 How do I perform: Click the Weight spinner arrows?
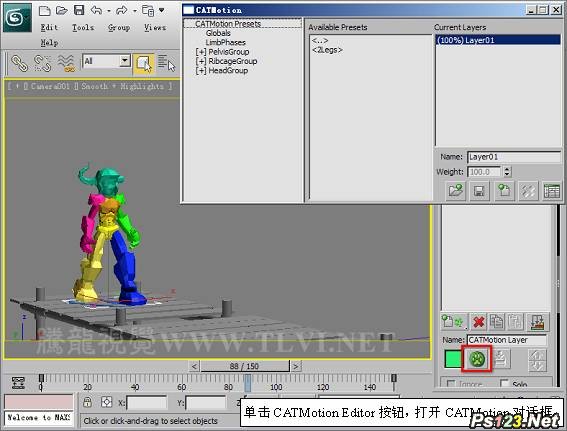(x=507, y=171)
